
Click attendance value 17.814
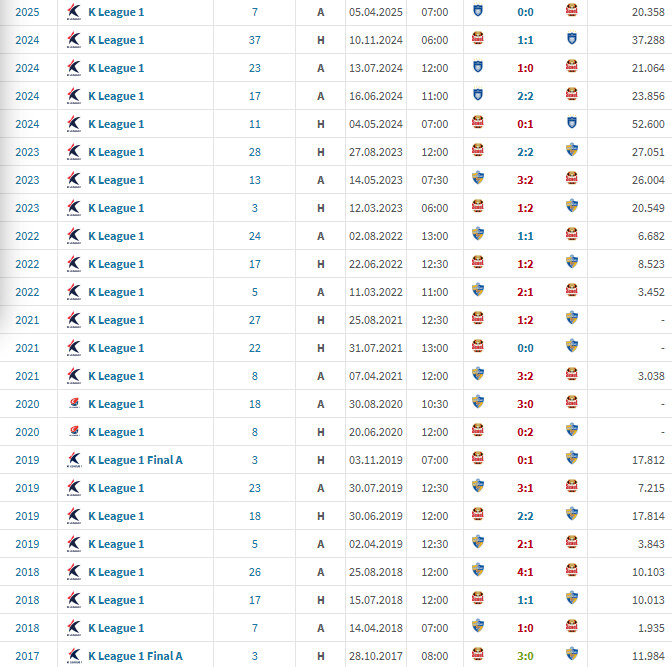click(648, 516)
